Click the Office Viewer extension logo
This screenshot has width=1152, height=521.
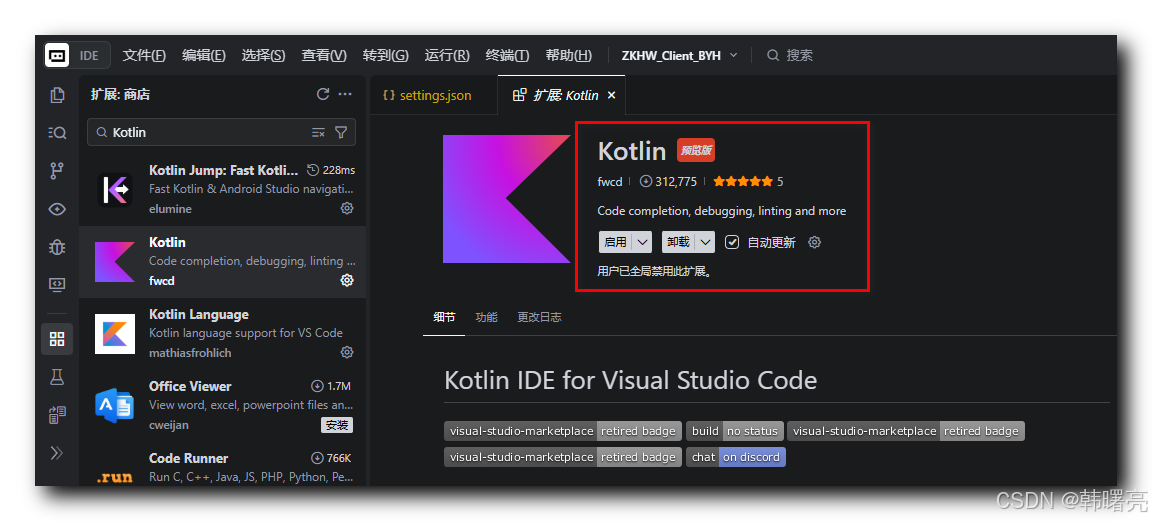pos(115,406)
